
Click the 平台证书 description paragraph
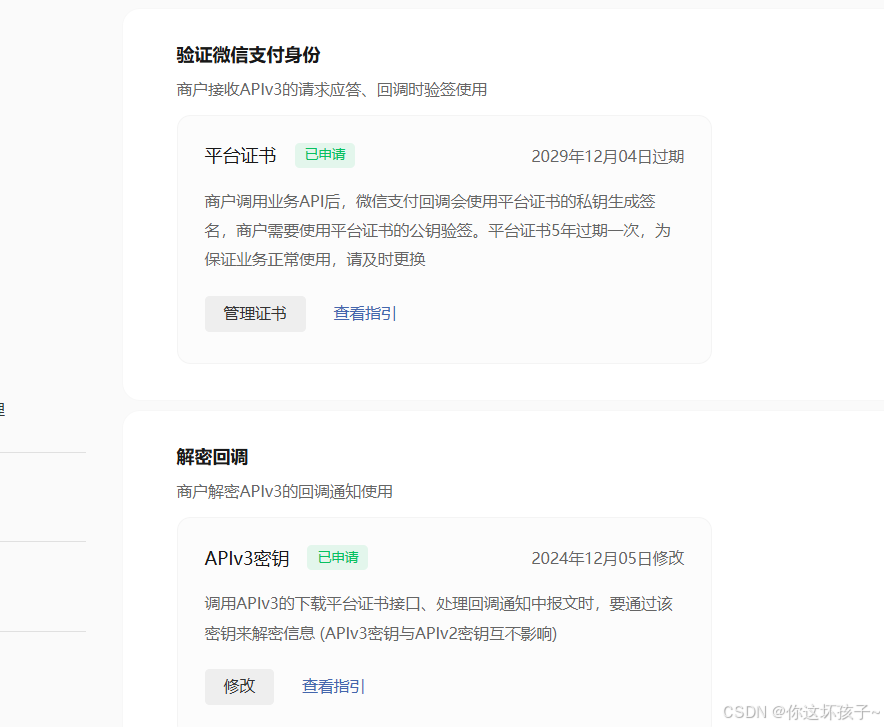coord(437,230)
